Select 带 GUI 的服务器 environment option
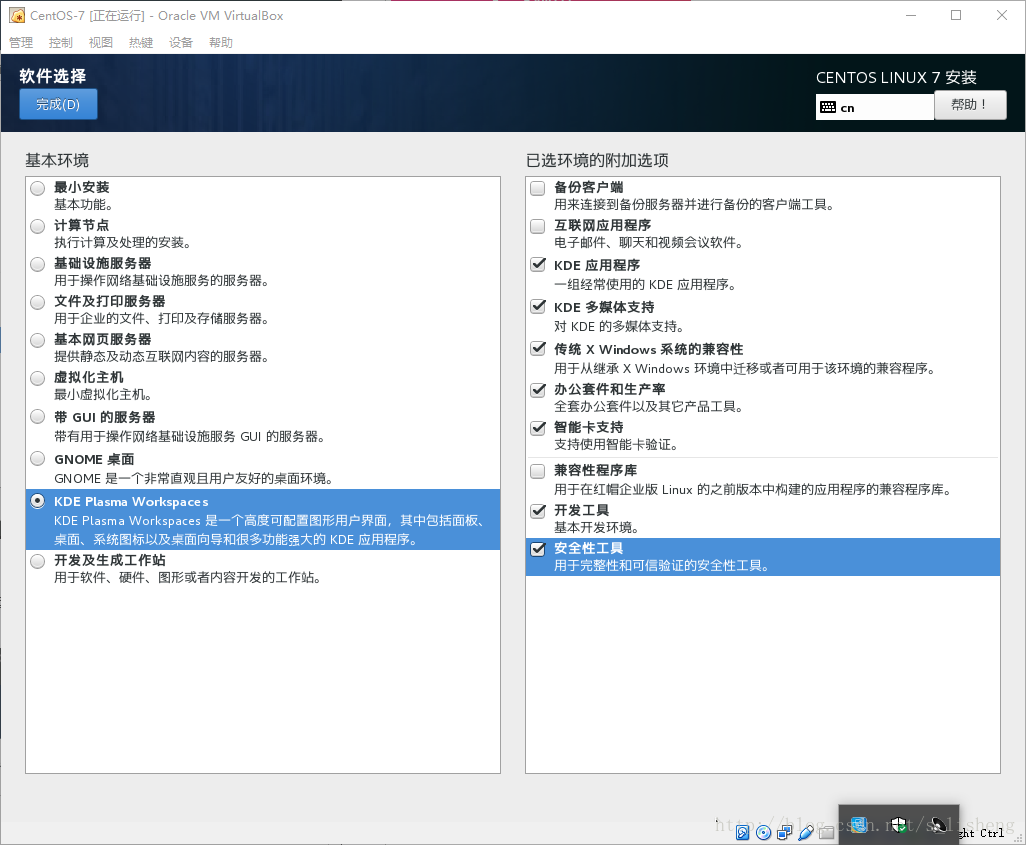1026x845 pixels. [x=38, y=417]
